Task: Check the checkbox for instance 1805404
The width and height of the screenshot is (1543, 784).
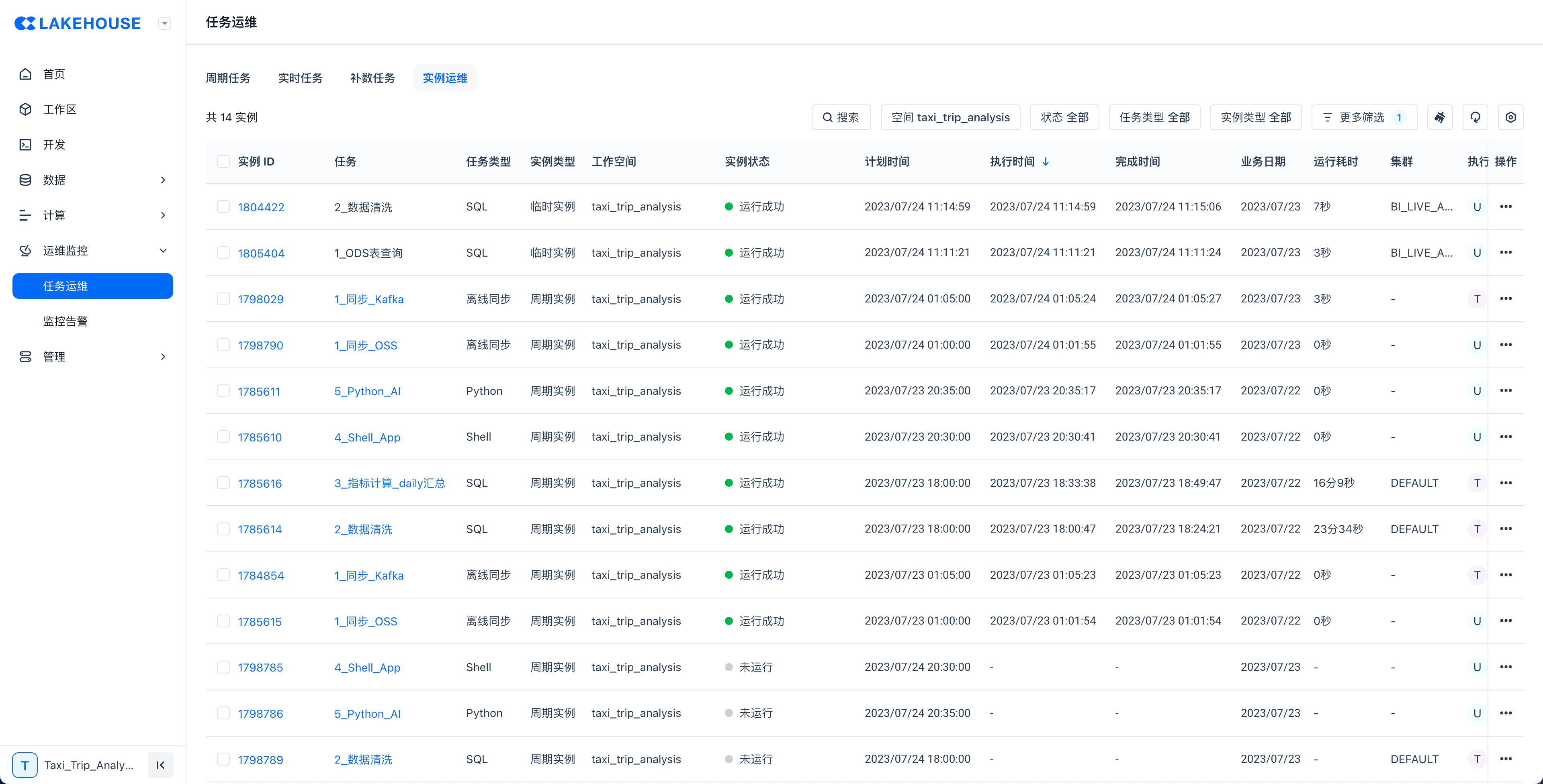Action: 223,253
